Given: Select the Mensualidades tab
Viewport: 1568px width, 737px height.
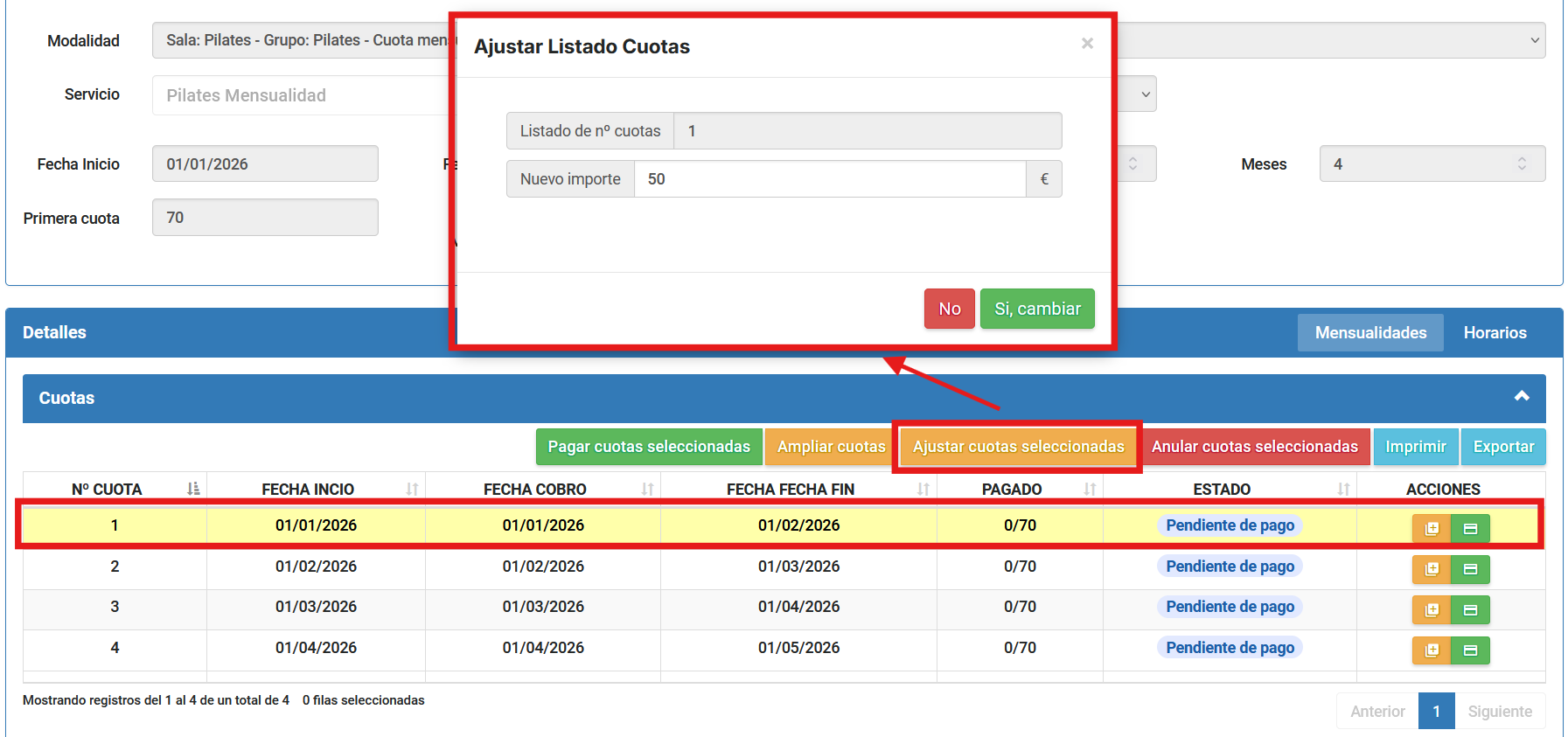Looking at the screenshot, I should coord(1370,333).
